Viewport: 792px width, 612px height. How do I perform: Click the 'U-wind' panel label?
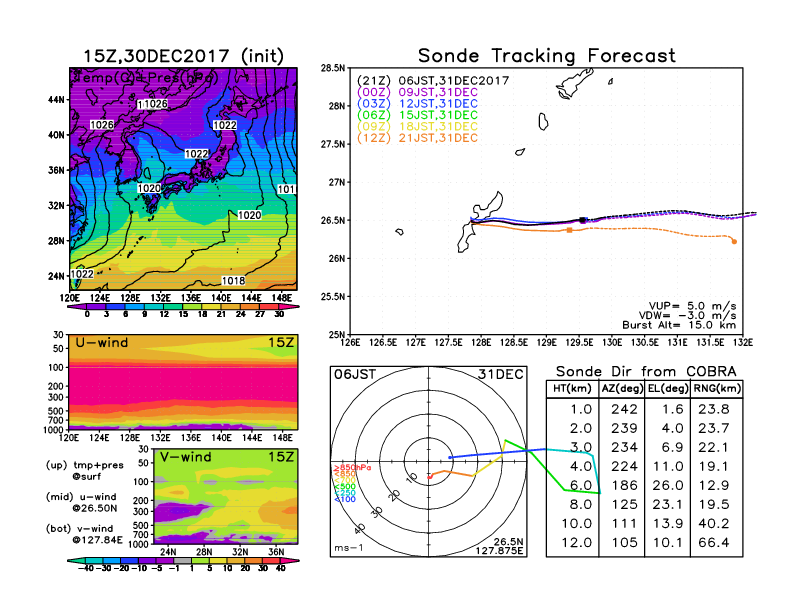[x=102, y=343]
